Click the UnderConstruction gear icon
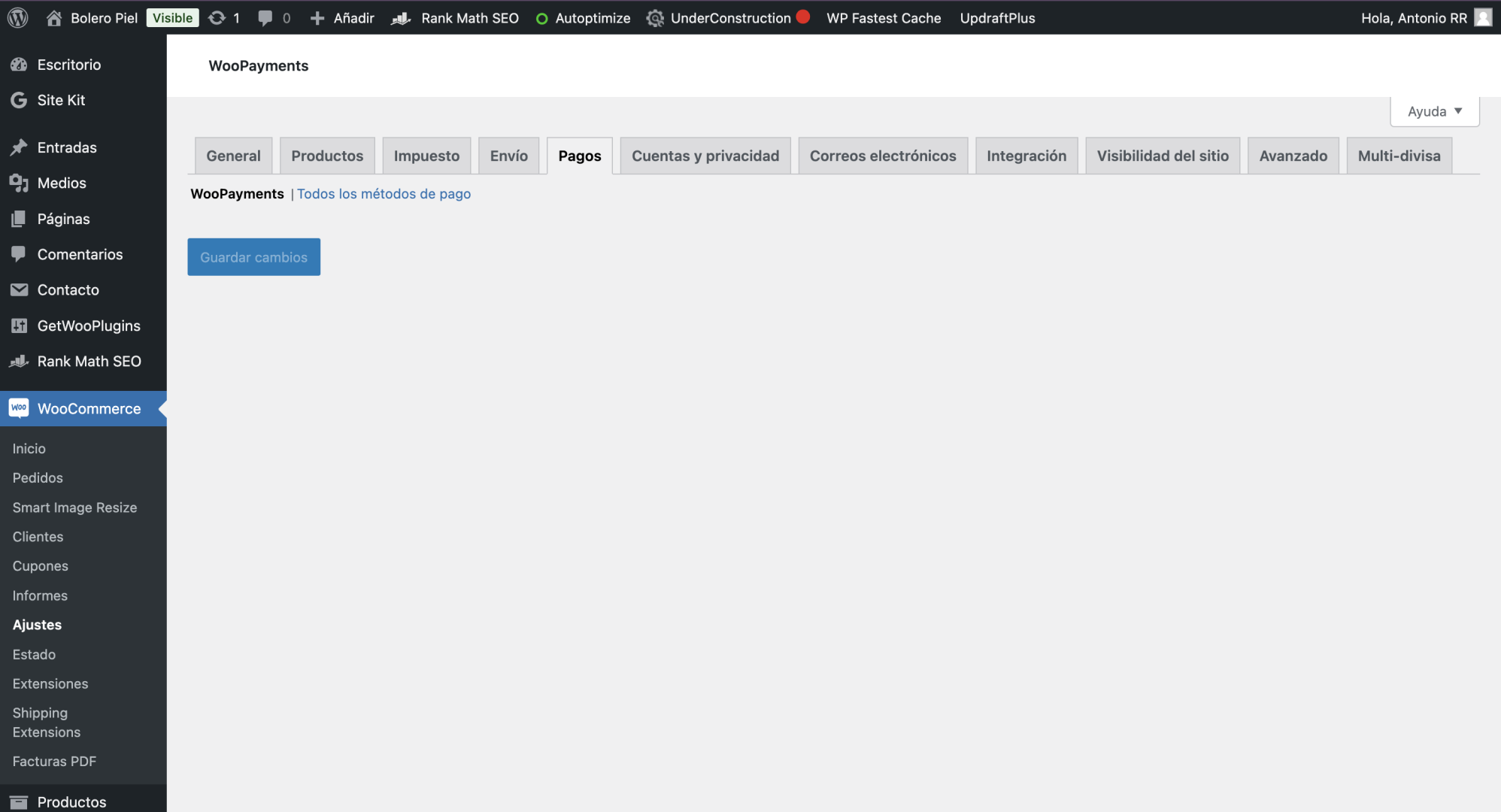This screenshot has width=1501, height=812. (655, 18)
